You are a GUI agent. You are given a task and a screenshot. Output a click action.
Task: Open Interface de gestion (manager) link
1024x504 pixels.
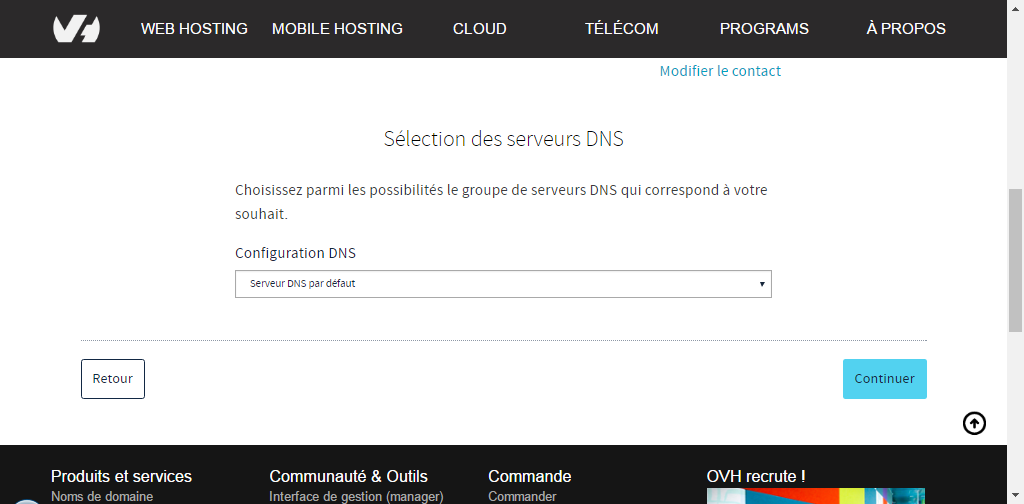pos(356,497)
